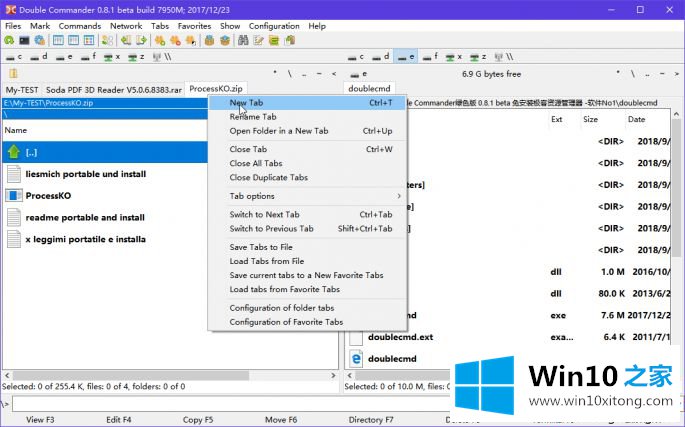Click the orange unselect-group icon with red minus
This screenshot has height=427, width=685.
175,41
